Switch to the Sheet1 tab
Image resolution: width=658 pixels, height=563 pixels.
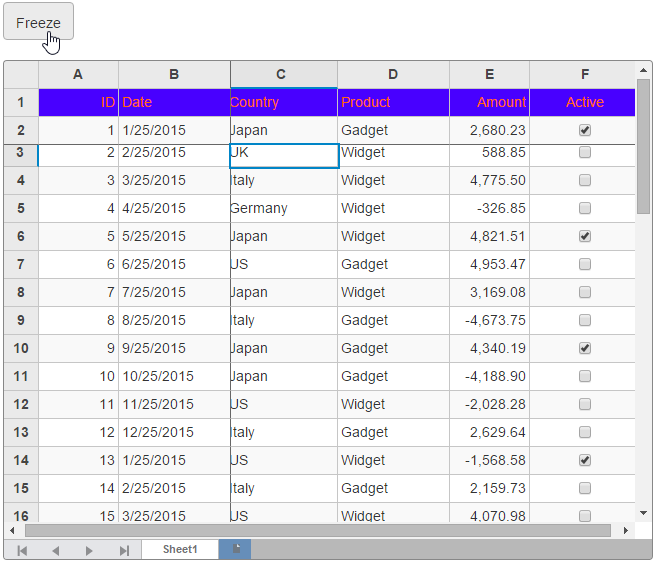point(180,550)
